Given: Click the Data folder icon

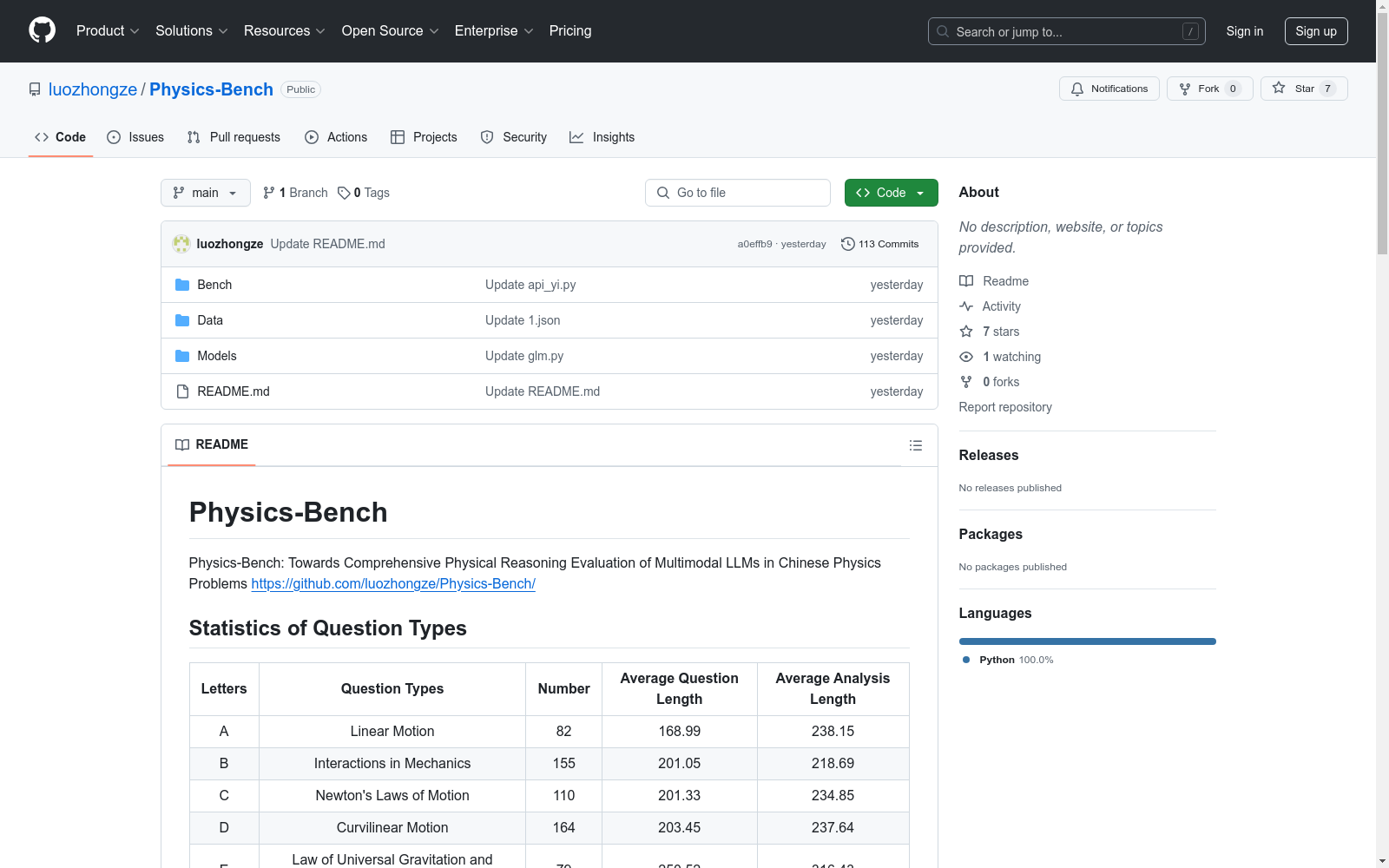Looking at the screenshot, I should (x=182, y=320).
